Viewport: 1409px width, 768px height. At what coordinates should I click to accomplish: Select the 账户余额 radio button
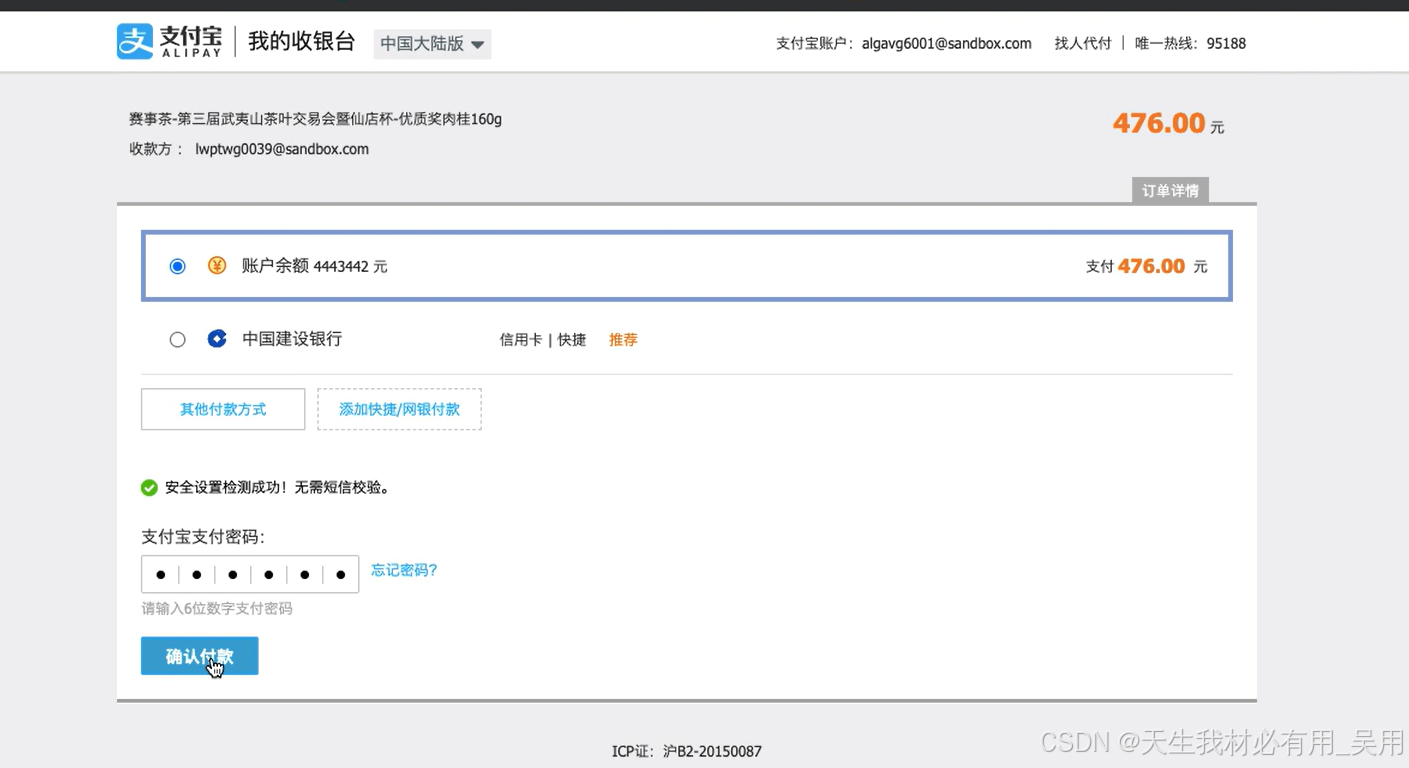click(177, 266)
